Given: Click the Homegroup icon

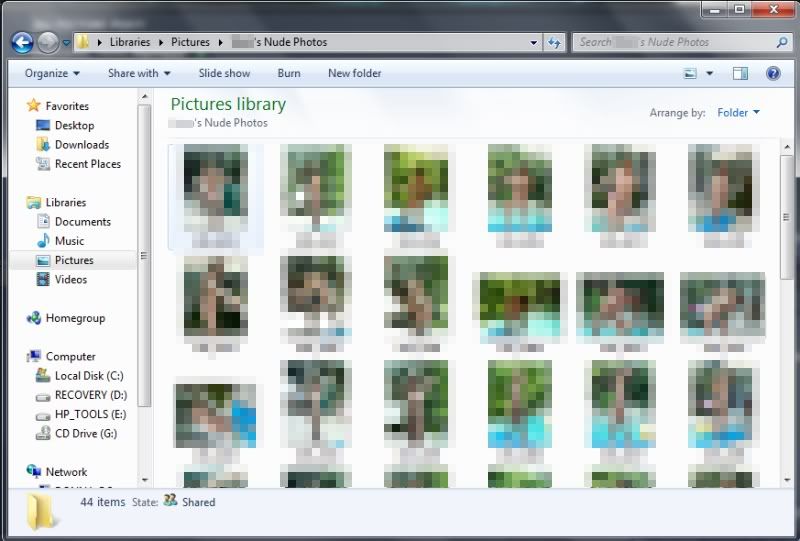Looking at the screenshot, I should click(x=34, y=318).
